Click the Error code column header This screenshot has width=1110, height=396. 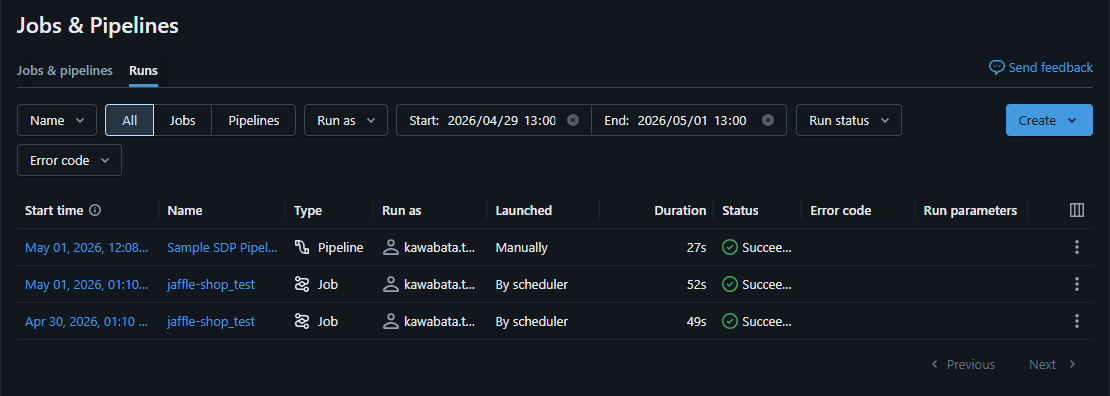click(x=840, y=210)
